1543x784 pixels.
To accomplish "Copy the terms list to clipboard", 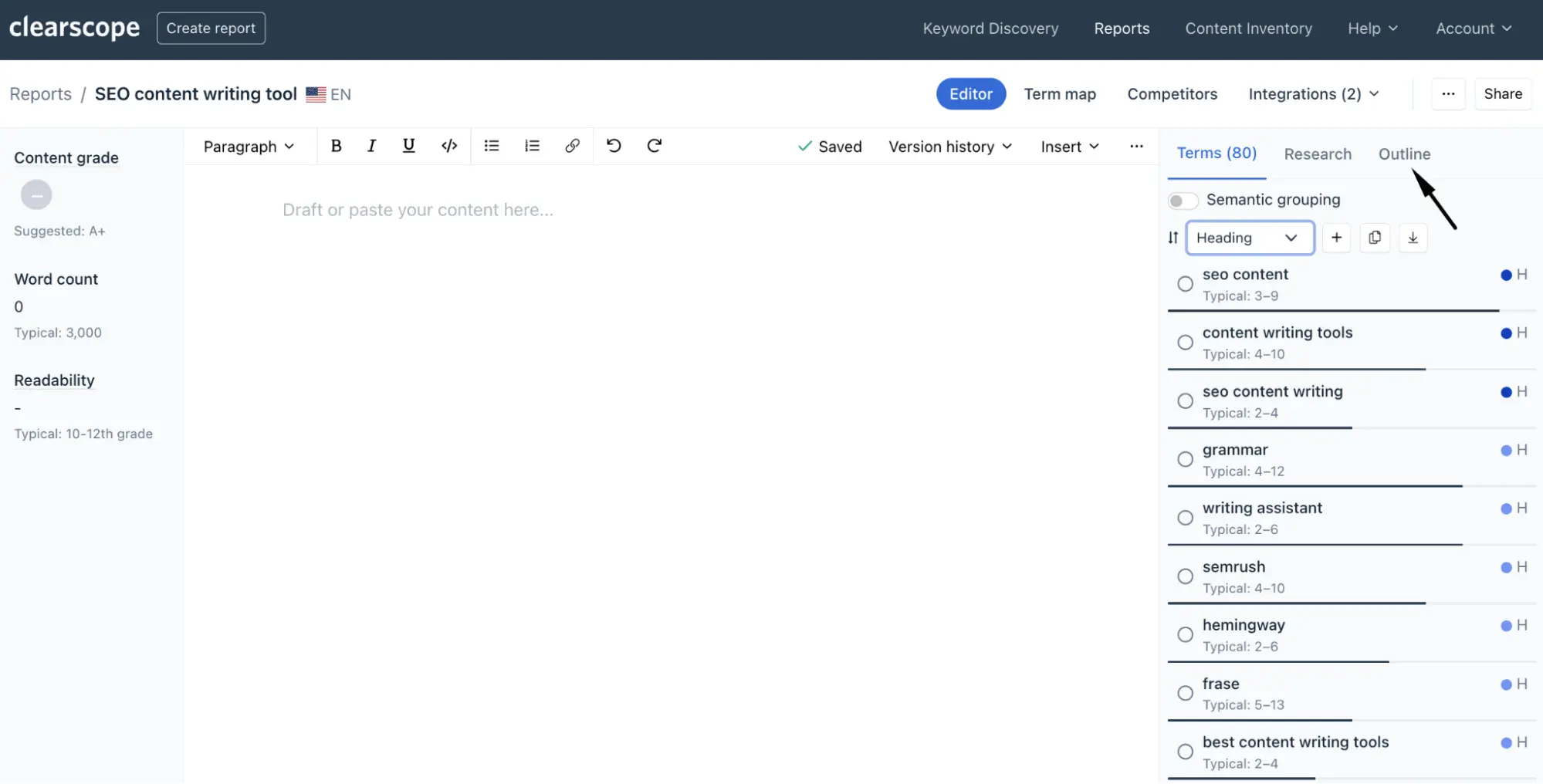I will pos(1375,238).
